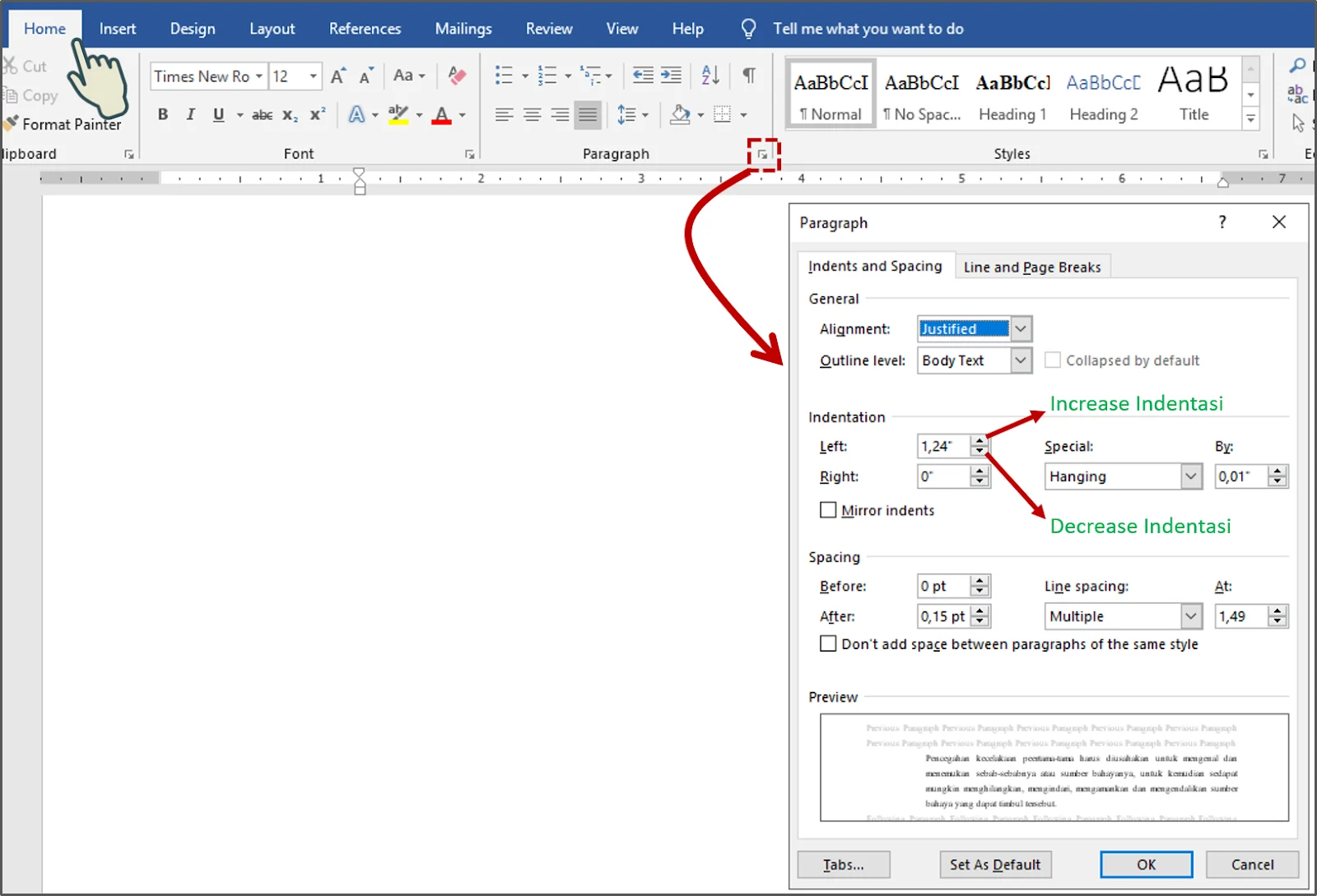Switch to the Line and Page Breaks tab
This screenshot has height=896, width=1317.
click(1032, 267)
